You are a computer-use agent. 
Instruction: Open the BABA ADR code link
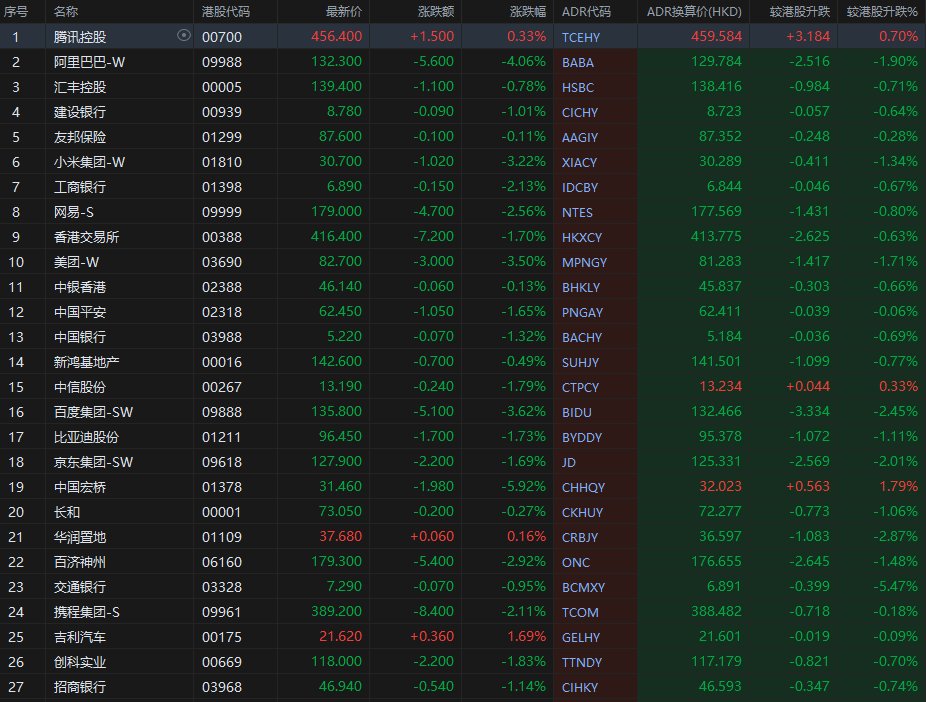pos(578,62)
